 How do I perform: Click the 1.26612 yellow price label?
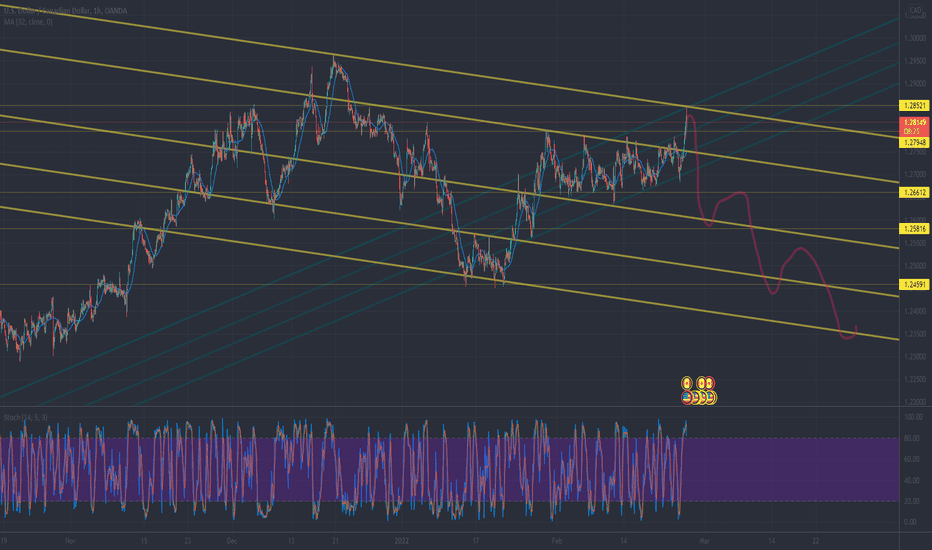coord(914,193)
